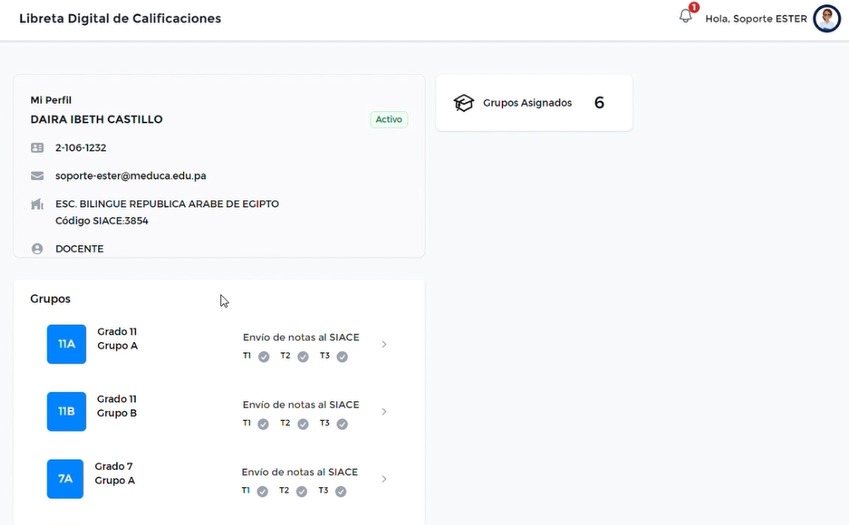The image size is (849, 525).
Task: Expand Grado 11 Grupo B with chevron arrow
Action: pyautogui.click(x=384, y=411)
